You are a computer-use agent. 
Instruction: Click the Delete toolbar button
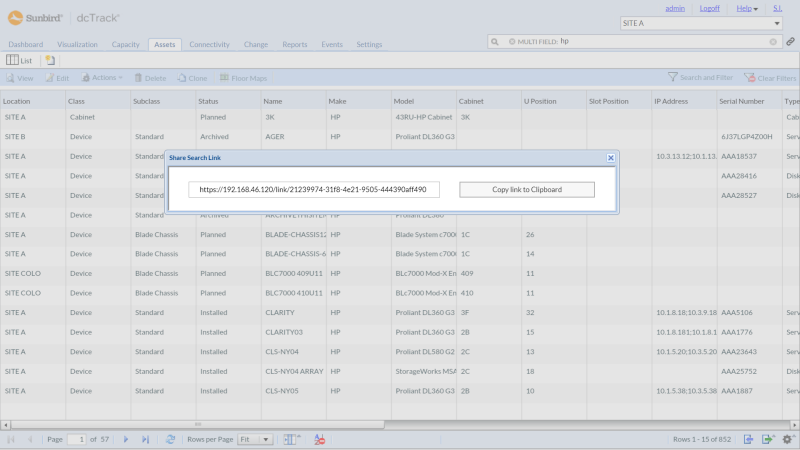[151, 78]
